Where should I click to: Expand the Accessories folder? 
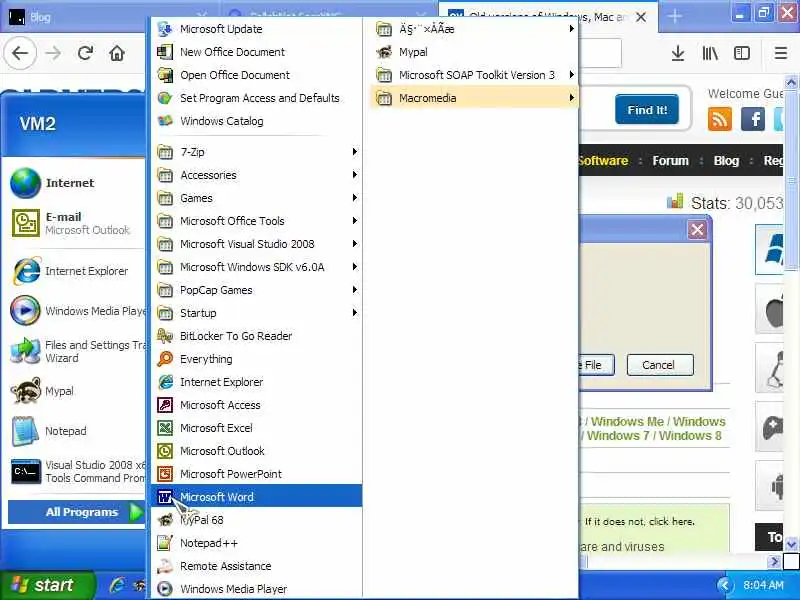point(257,174)
